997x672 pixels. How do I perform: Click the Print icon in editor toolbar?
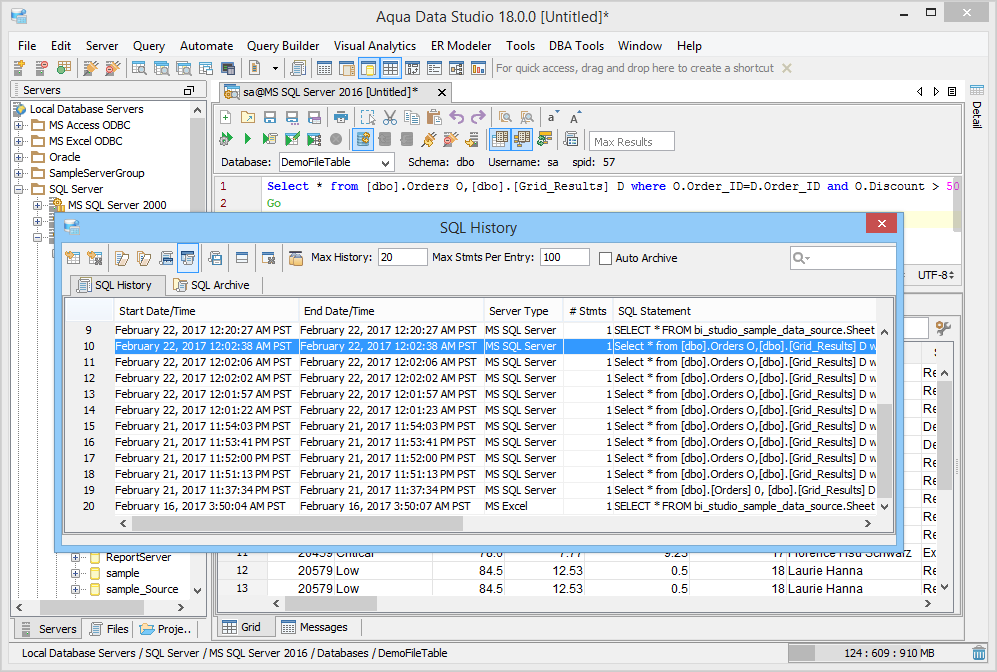pos(341,117)
